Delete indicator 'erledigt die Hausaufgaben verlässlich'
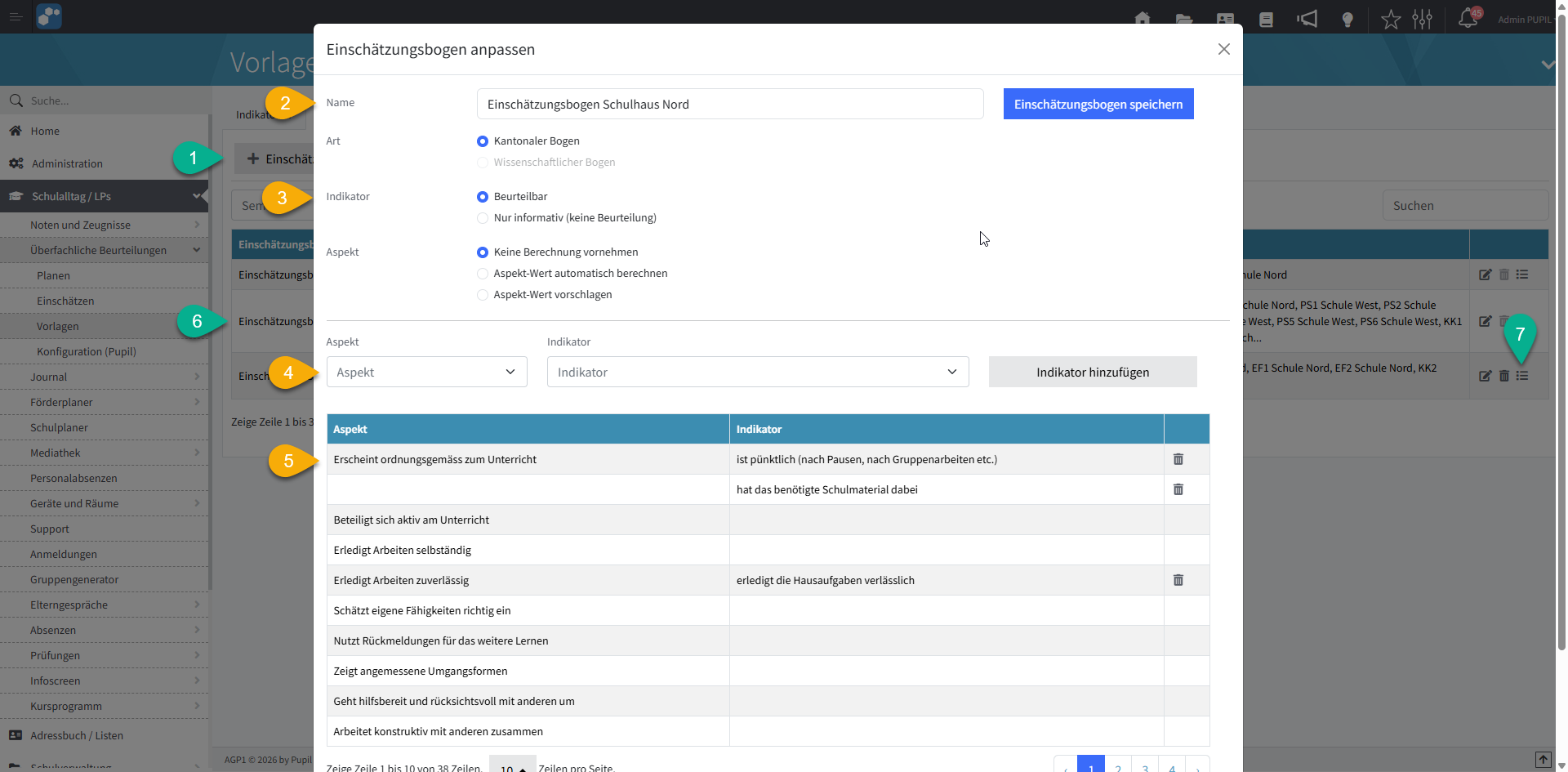This screenshot has width=1568, height=772. [x=1178, y=580]
